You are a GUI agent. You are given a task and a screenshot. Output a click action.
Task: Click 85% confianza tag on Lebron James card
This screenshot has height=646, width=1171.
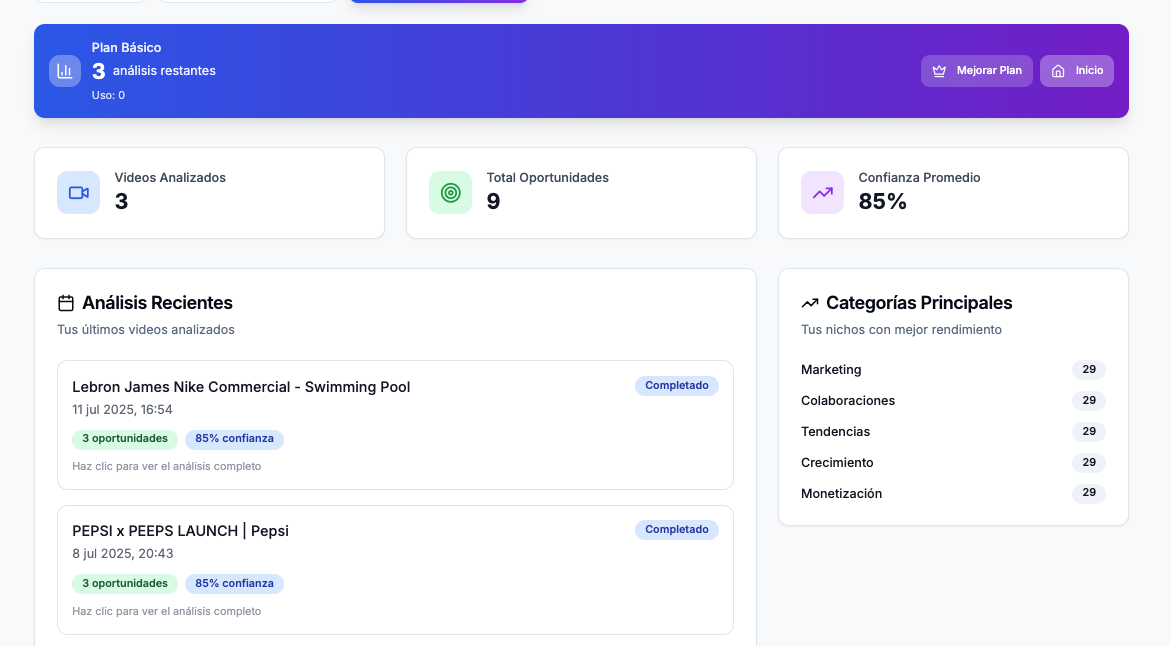[234, 439]
